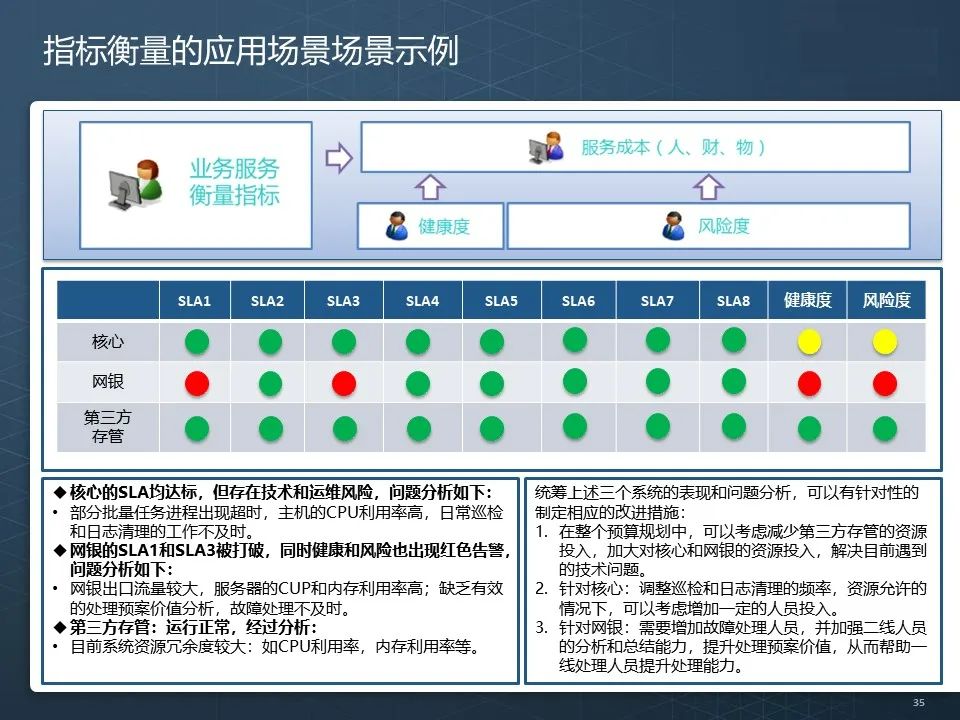Toggle the yellow 健康度 dot for 核心 row
The width and height of the screenshot is (960, 720).
click(810, 341)
